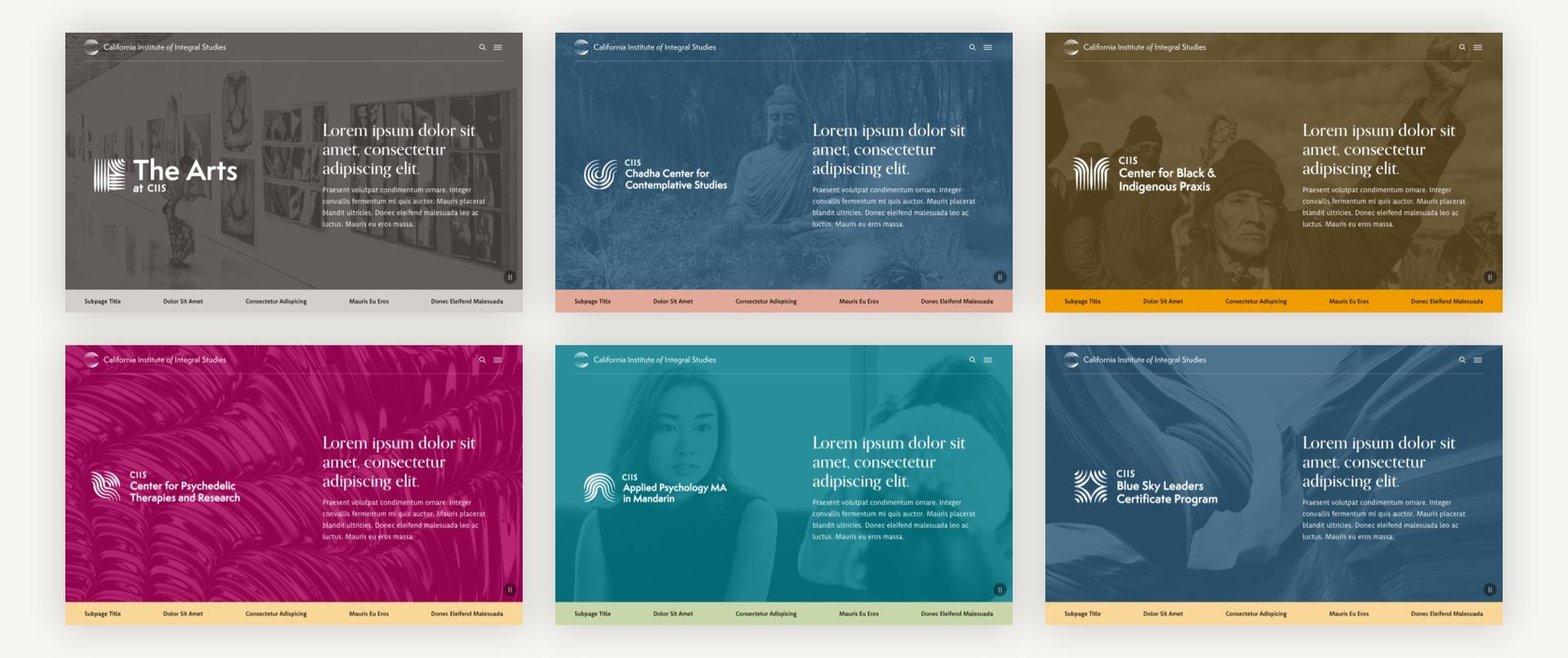Click search icon on Black & Indigenous Praxis mockup
Image resolution: width=1568 pixels, height=658 pixels.
1462,47
